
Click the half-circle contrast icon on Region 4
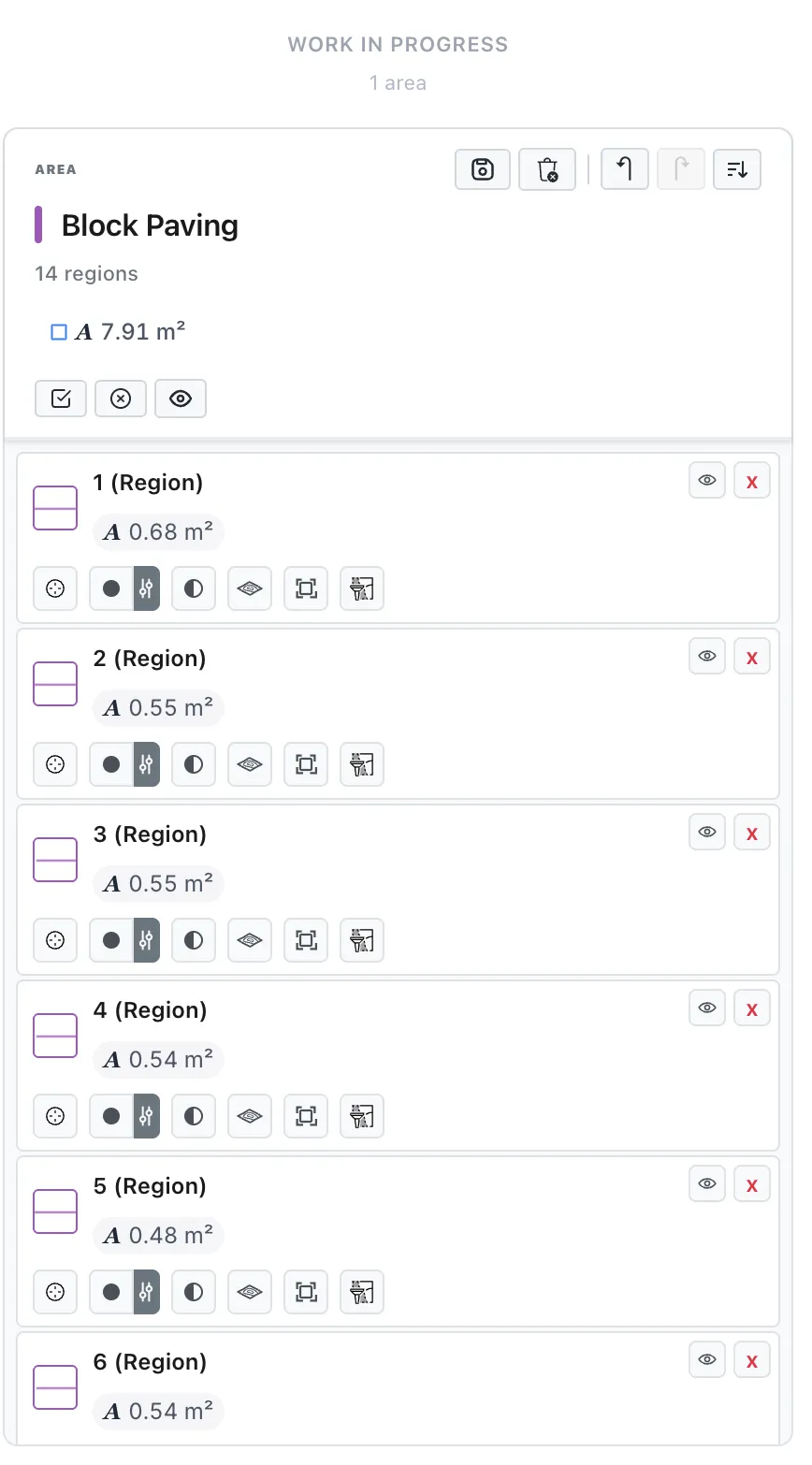194,1116
